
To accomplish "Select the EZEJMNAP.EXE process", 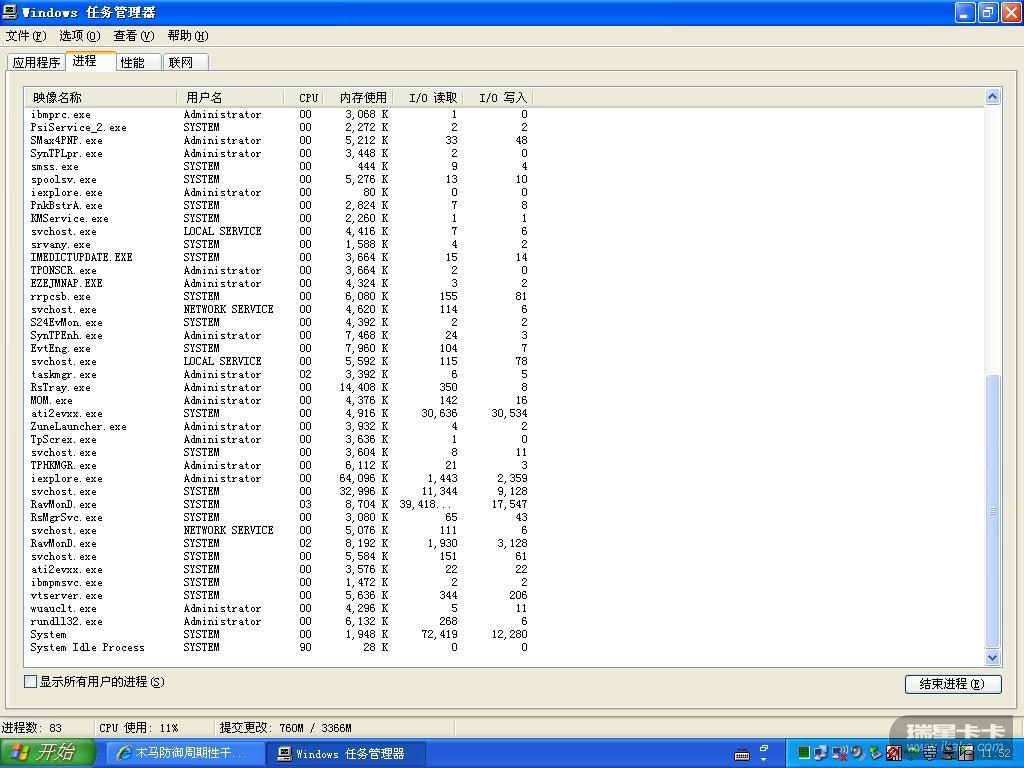I will click(x=279, y=283).
